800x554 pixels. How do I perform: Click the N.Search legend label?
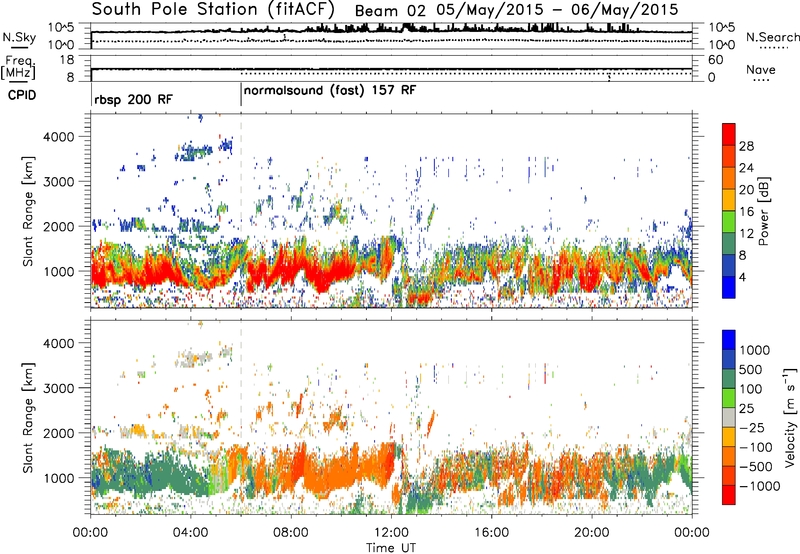click(772, 37)
